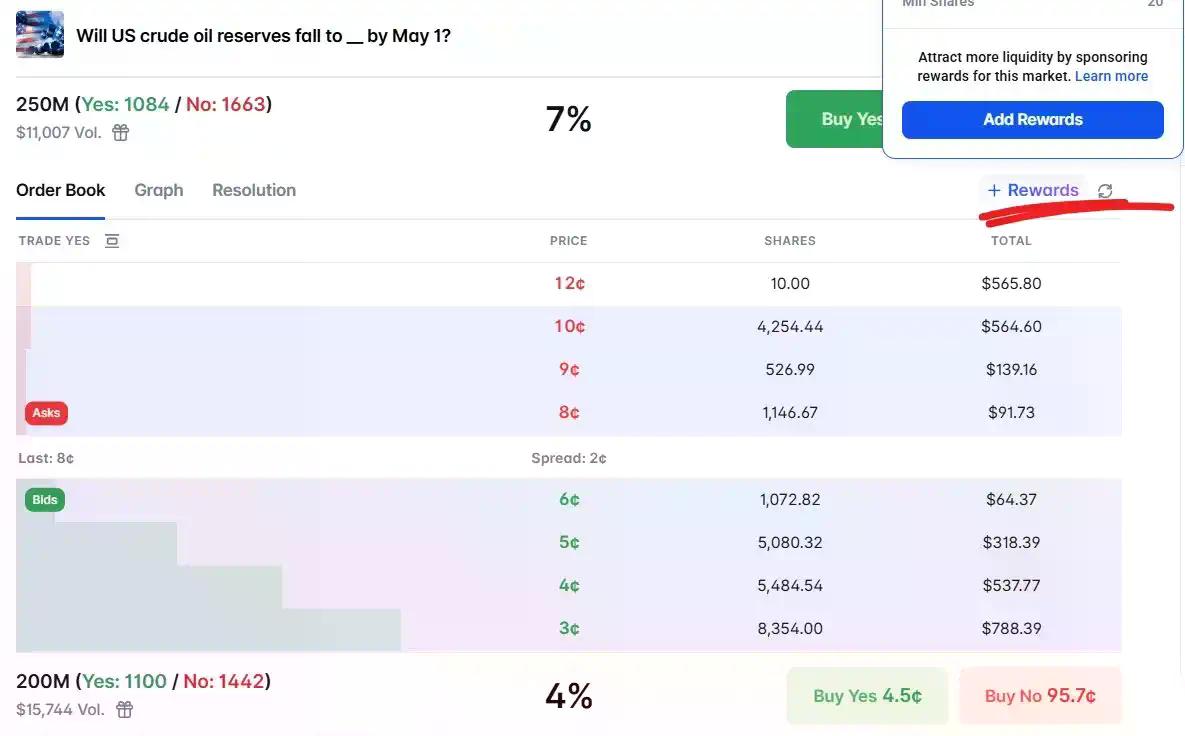The width and height of the screenshot is (1185, 736).
Task: Toggle the order book view icon beside TRADE YES
Action: (111, 240)
